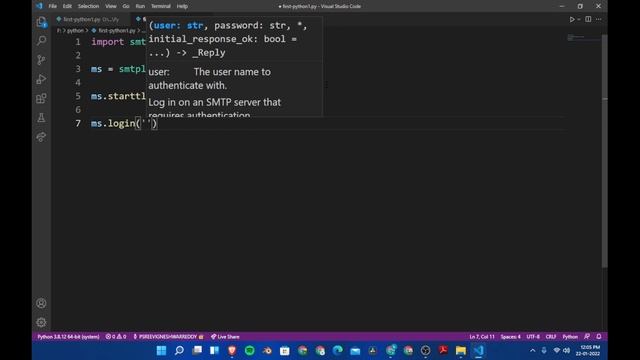Open the File menu
This screenshot has height=360, width=640.
click(53, 6)
